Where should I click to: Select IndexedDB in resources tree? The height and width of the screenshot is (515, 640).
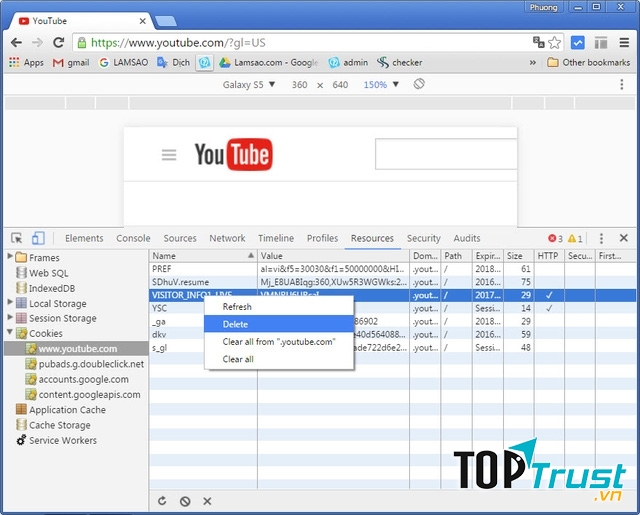(x=52, y=288)
